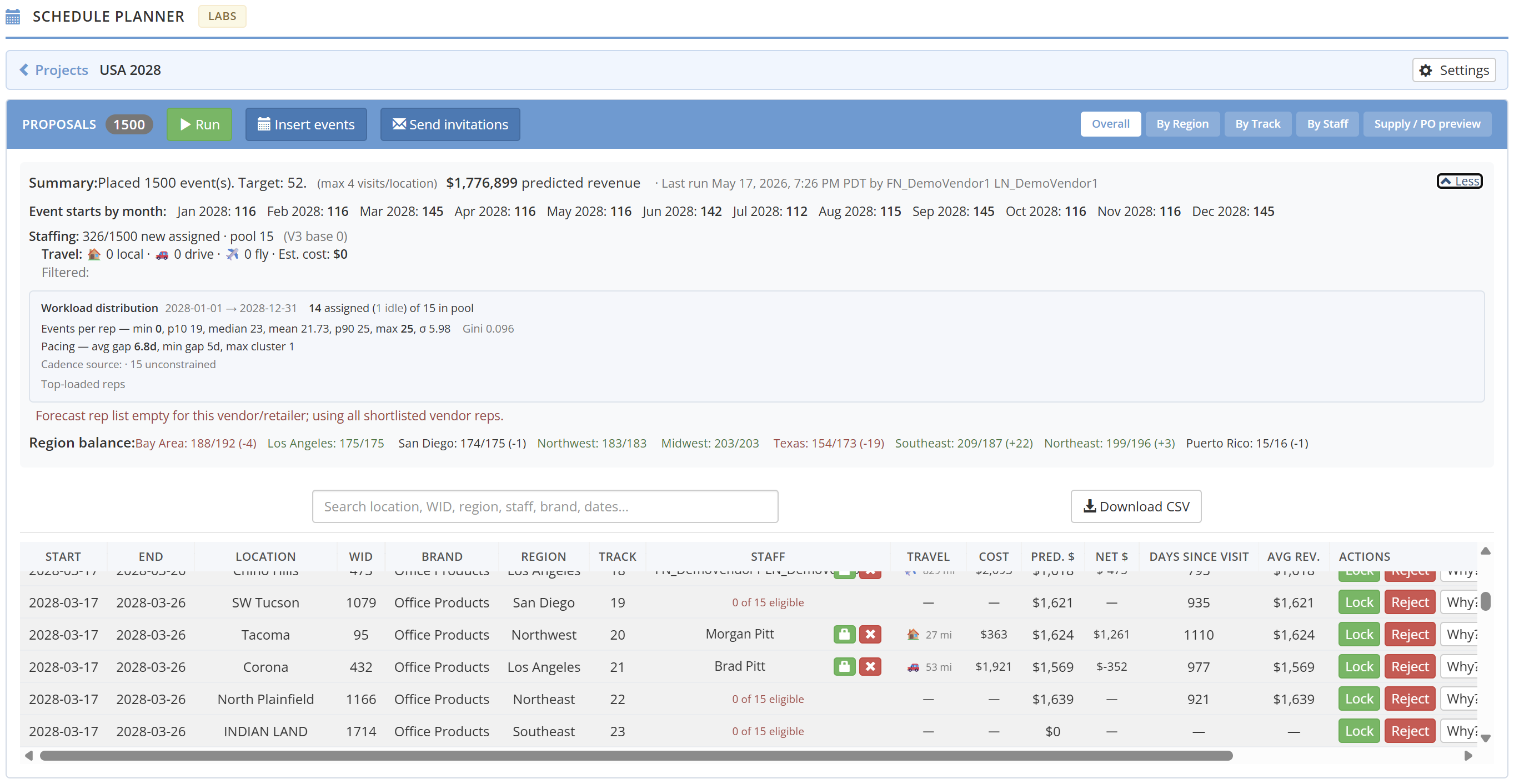1514x784 pixels.
Task: Download the proposals as CSV
Action: coord(1135,506)
